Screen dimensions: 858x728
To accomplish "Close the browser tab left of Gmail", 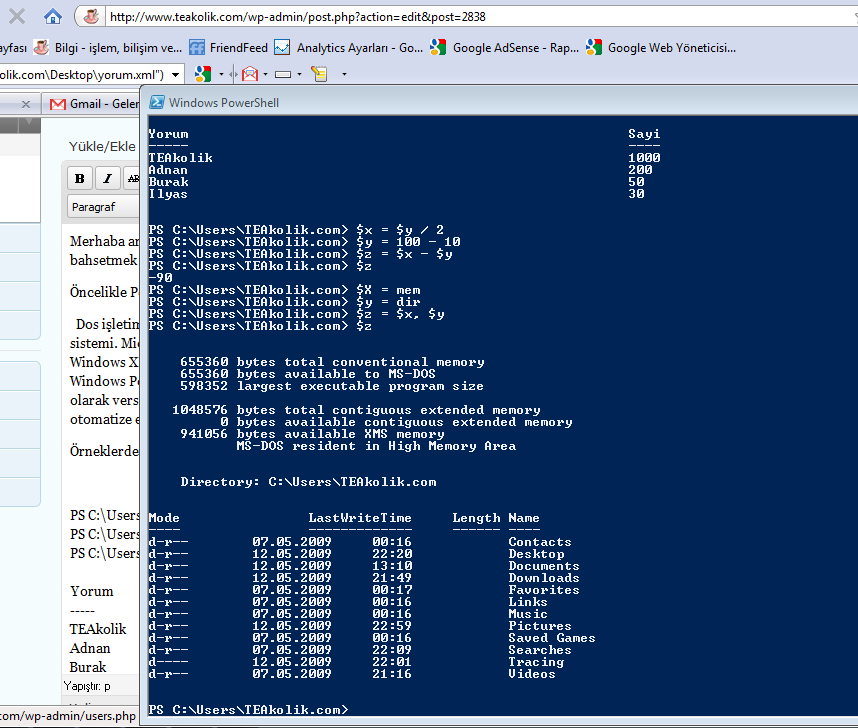I will (26, 104).
